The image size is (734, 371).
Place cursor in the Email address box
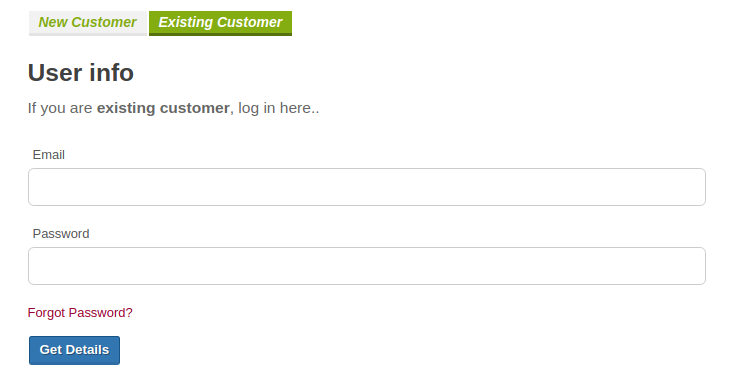point(367,187)
